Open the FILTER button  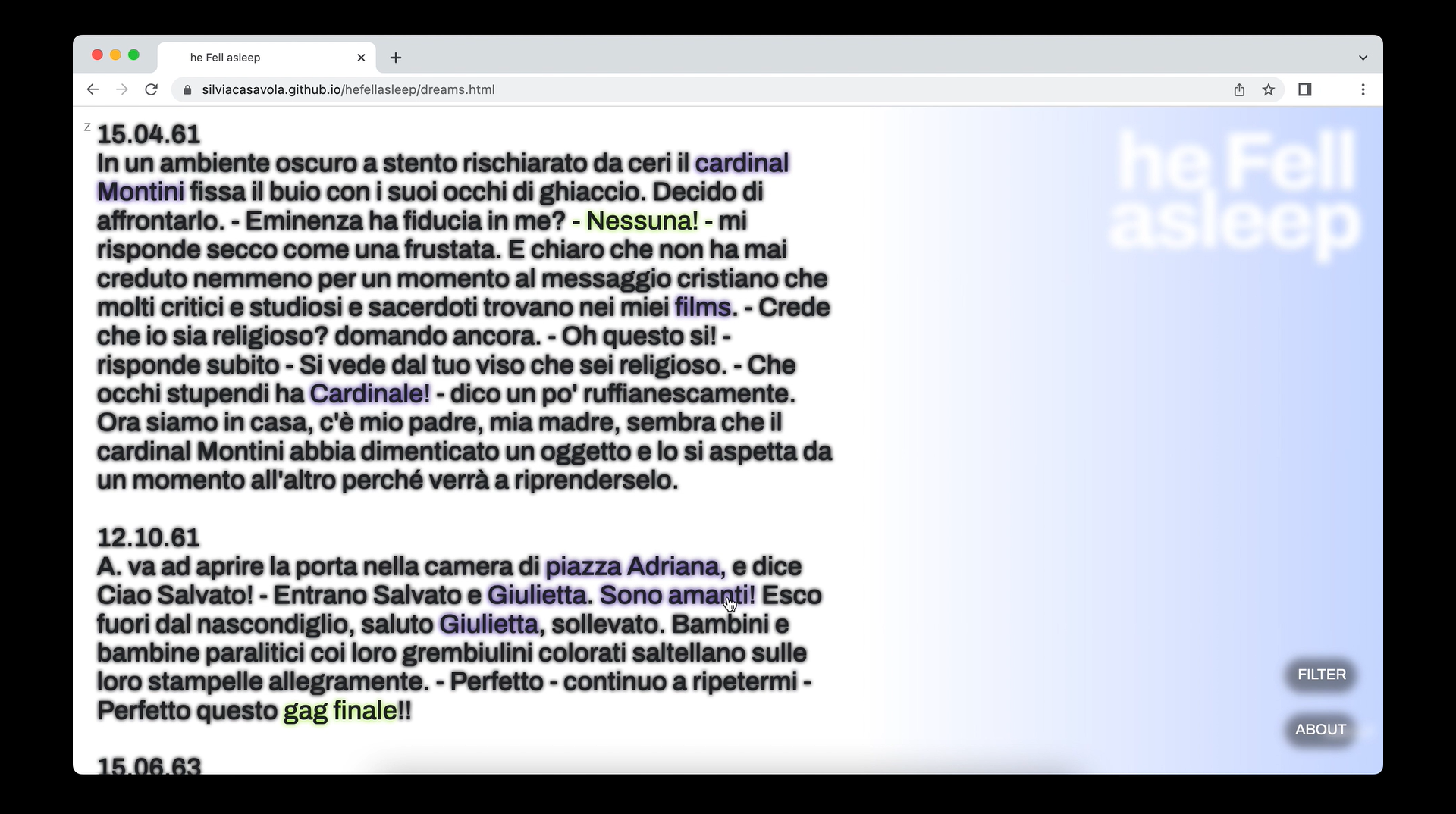point(1321,675)
